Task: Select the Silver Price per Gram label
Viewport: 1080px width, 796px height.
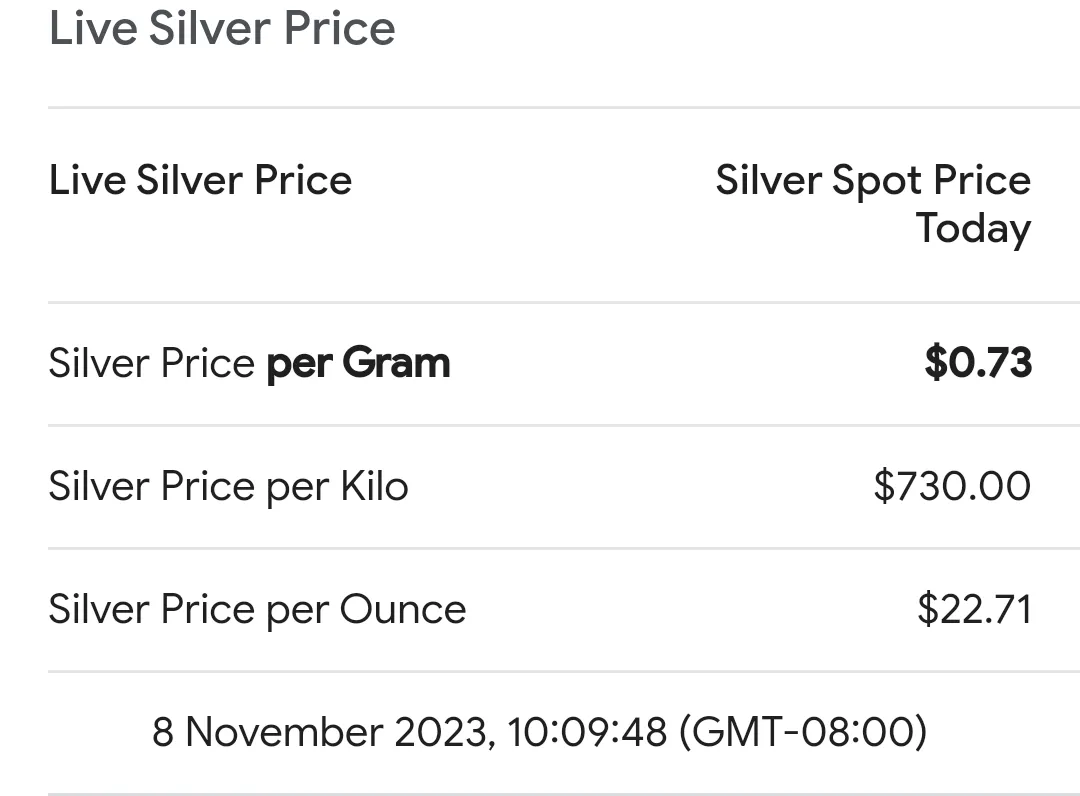Action: [x=249, y=363]
